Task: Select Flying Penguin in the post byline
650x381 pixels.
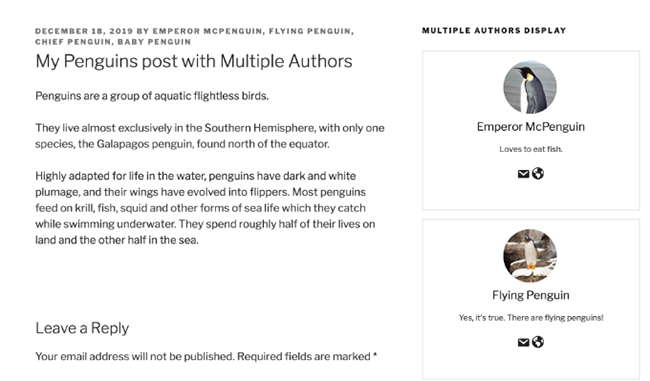Action: pyautogui.click(x=310, y=31)
